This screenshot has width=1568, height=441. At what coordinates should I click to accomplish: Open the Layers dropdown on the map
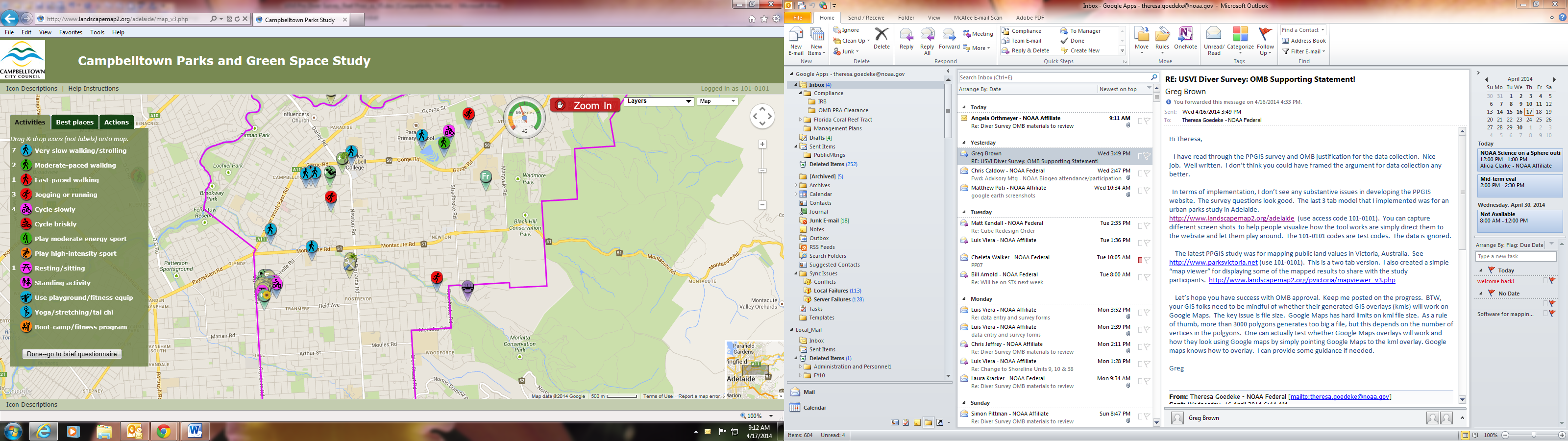[659, 101]
